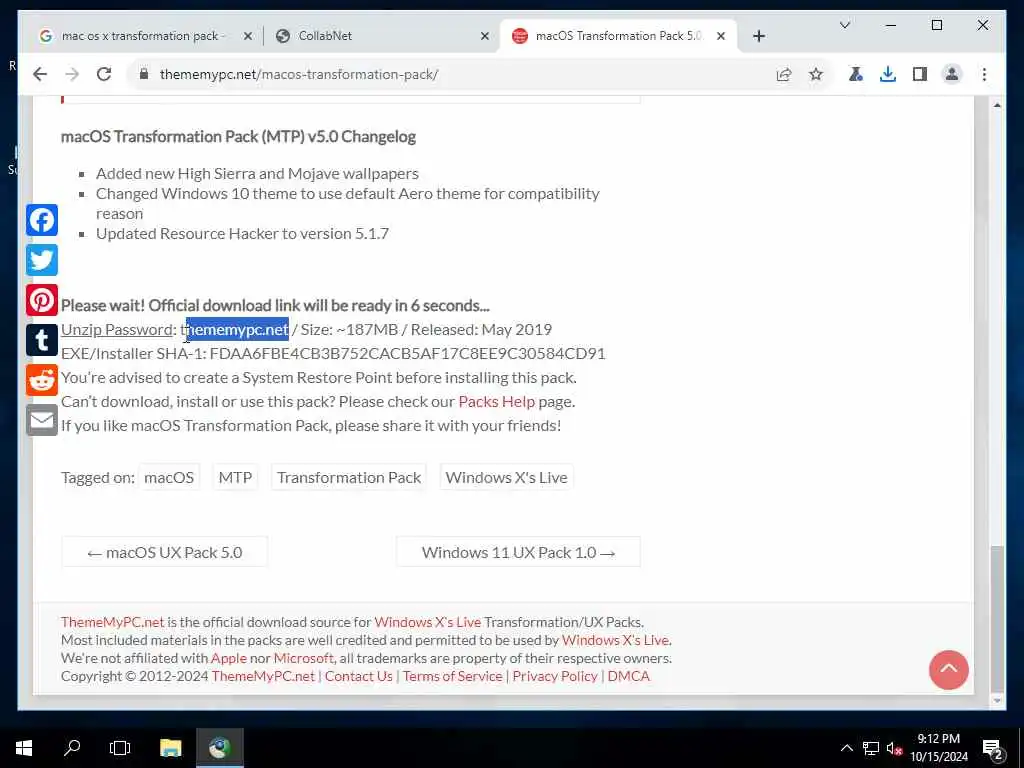Reload the current page
The height and width of the screenshot is (768, 1024).
104,74
